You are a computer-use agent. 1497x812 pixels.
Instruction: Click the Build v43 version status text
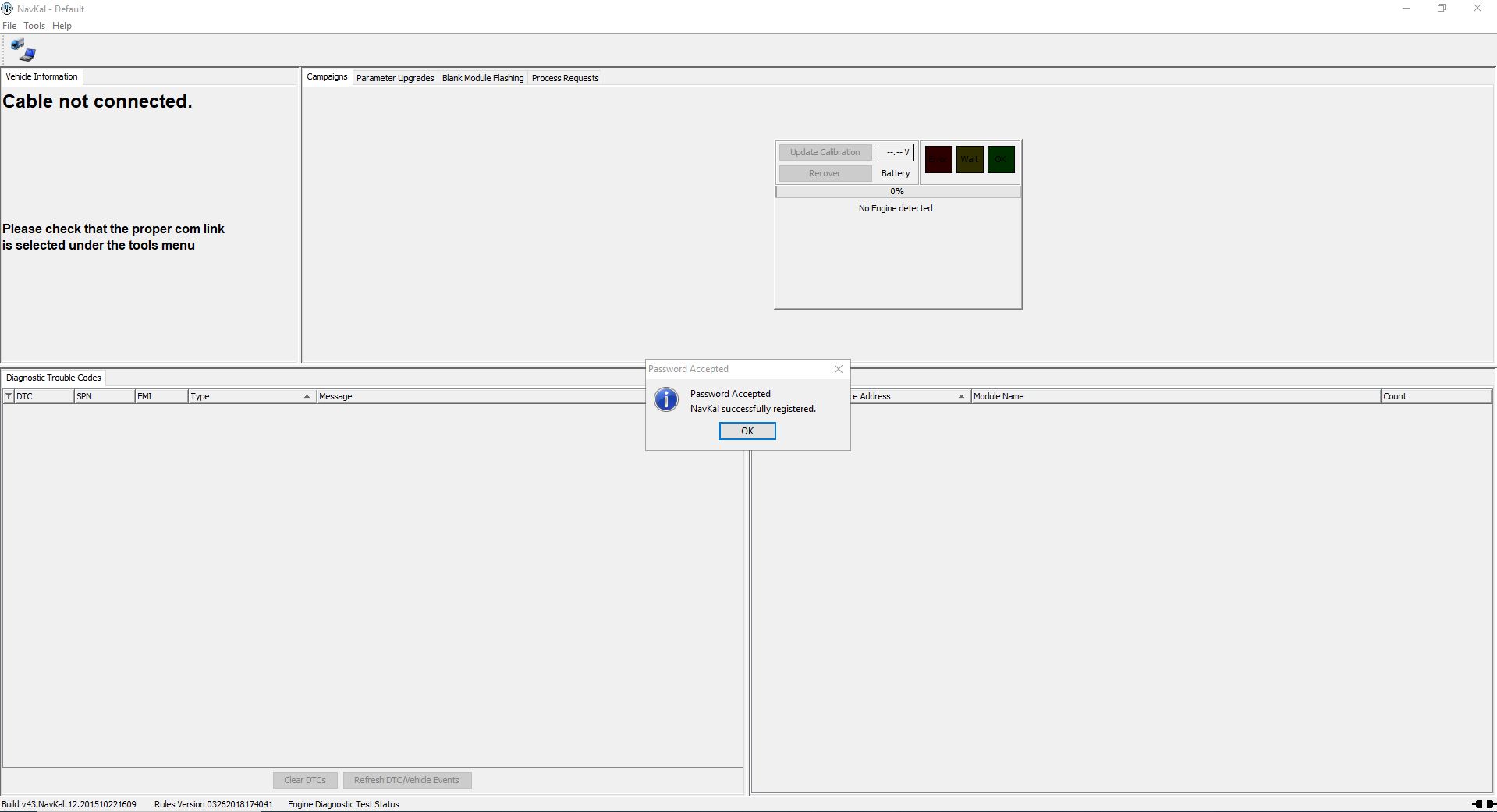click(69, 804)
